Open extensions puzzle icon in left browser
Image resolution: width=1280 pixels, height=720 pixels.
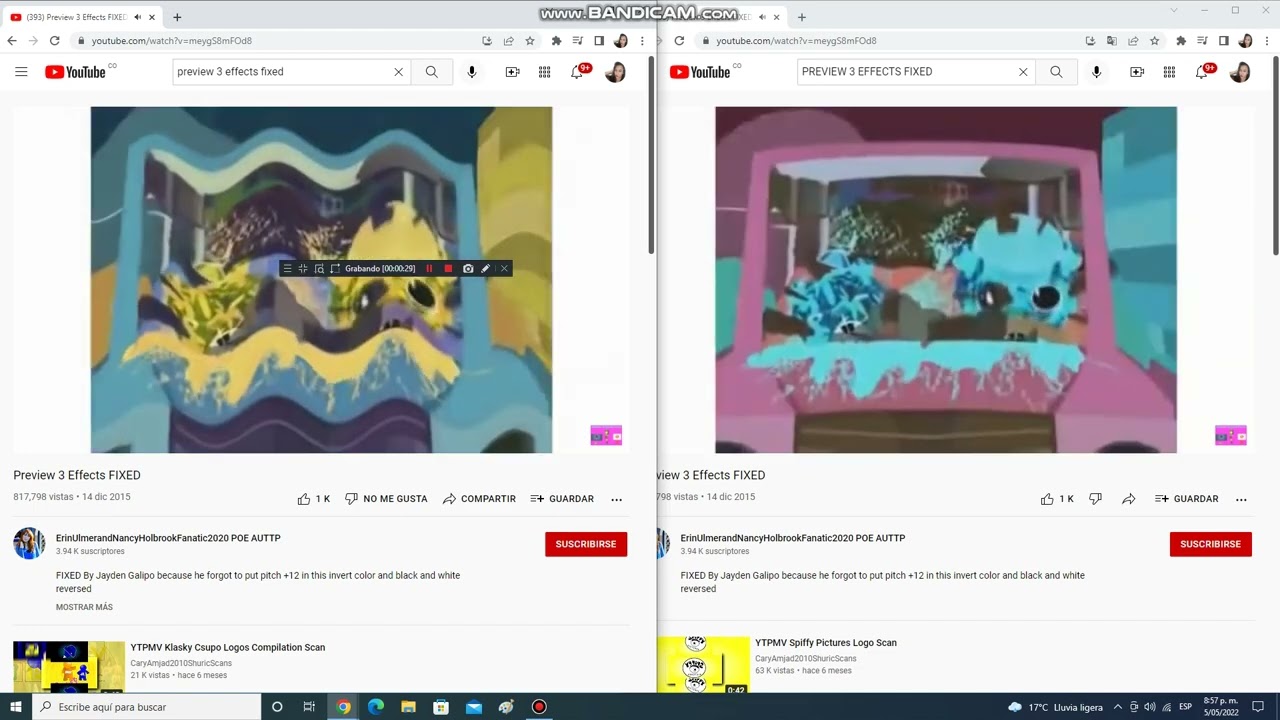[x=556, y=41]
